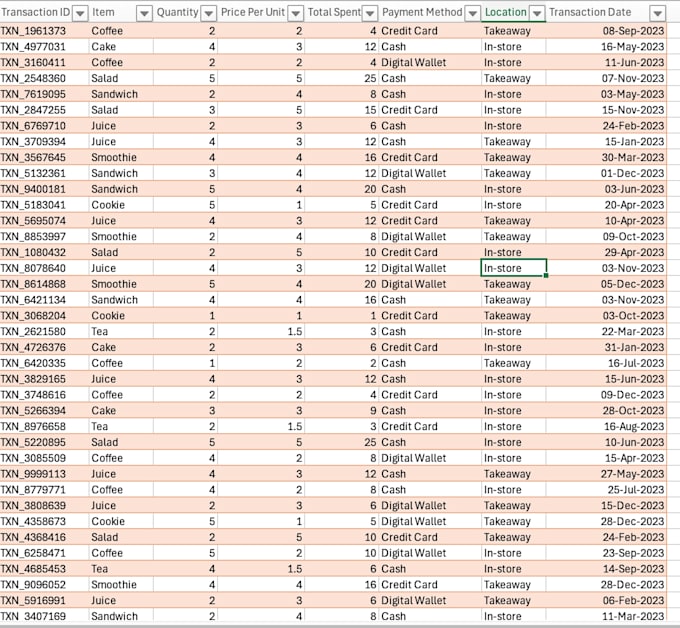Viewport: 680px width, 628px height.
Task: Select Cookie item in row TXN_4358673
Action: click(121, 521)
